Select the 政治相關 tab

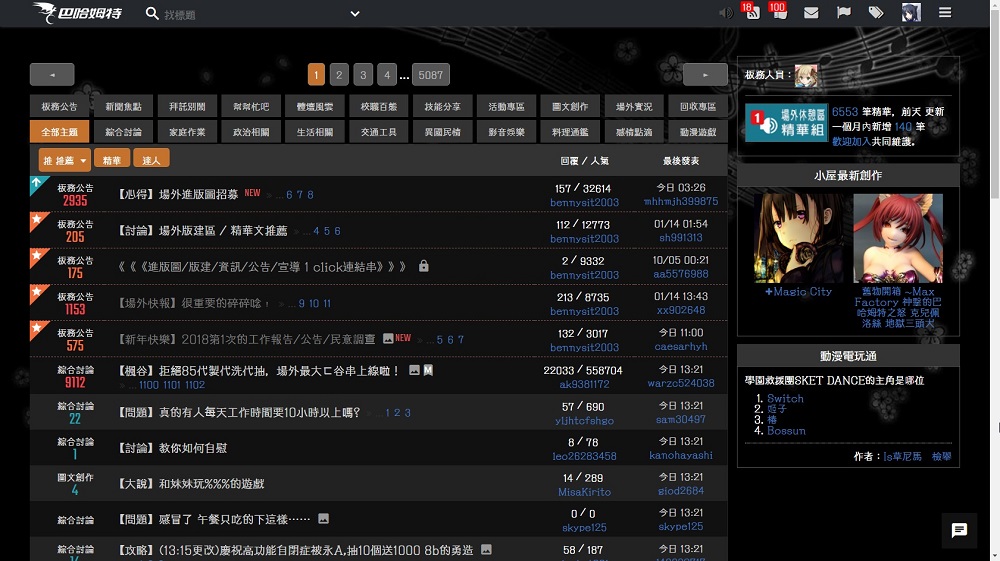[251, 132]
